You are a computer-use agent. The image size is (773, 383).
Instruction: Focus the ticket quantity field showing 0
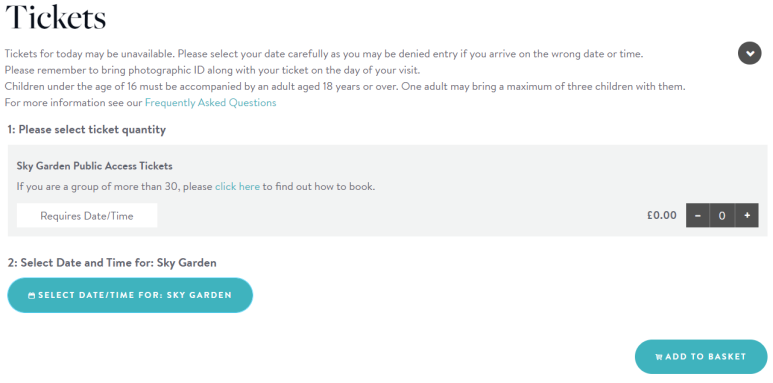coord(722,215)
